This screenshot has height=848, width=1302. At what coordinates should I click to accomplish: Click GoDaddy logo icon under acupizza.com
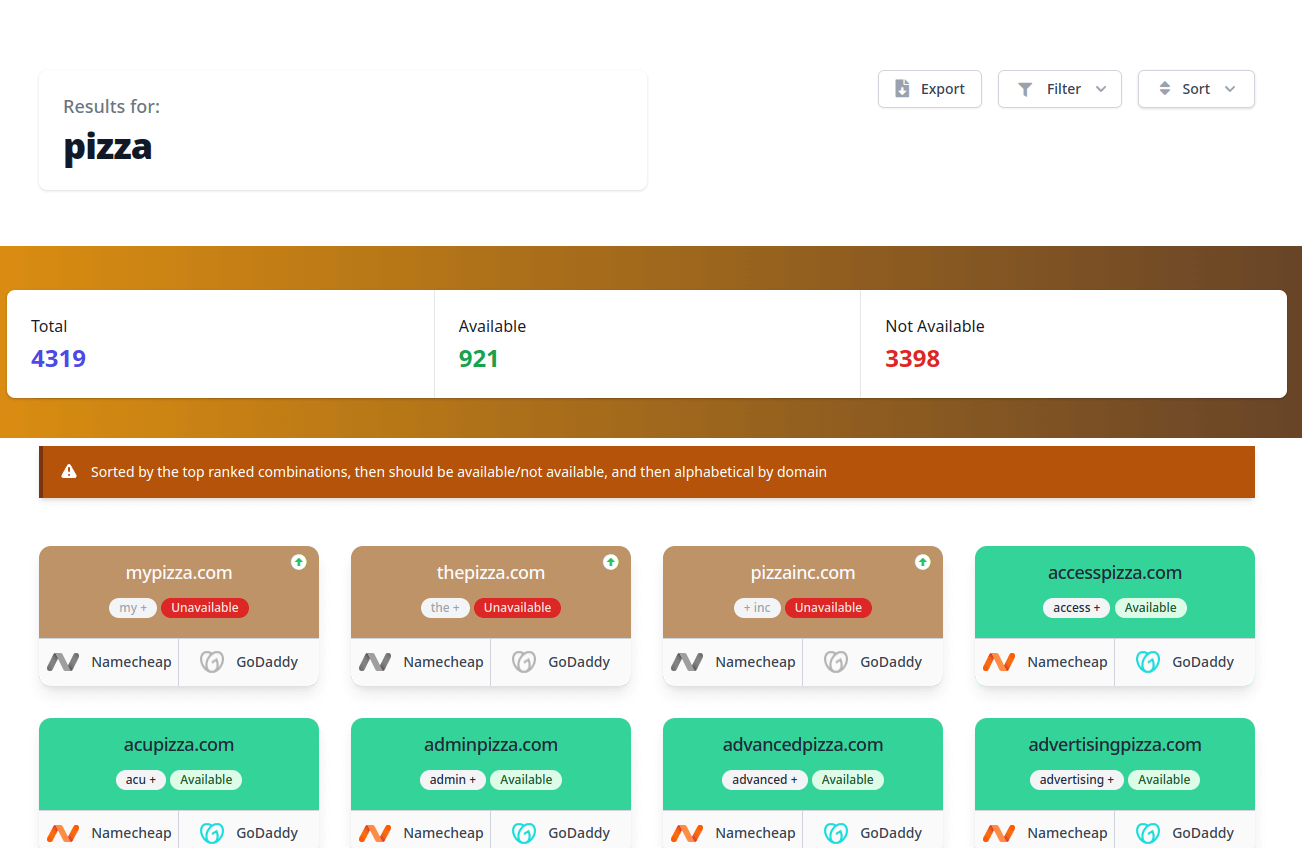pyautogui.click(x=212, y=833)
